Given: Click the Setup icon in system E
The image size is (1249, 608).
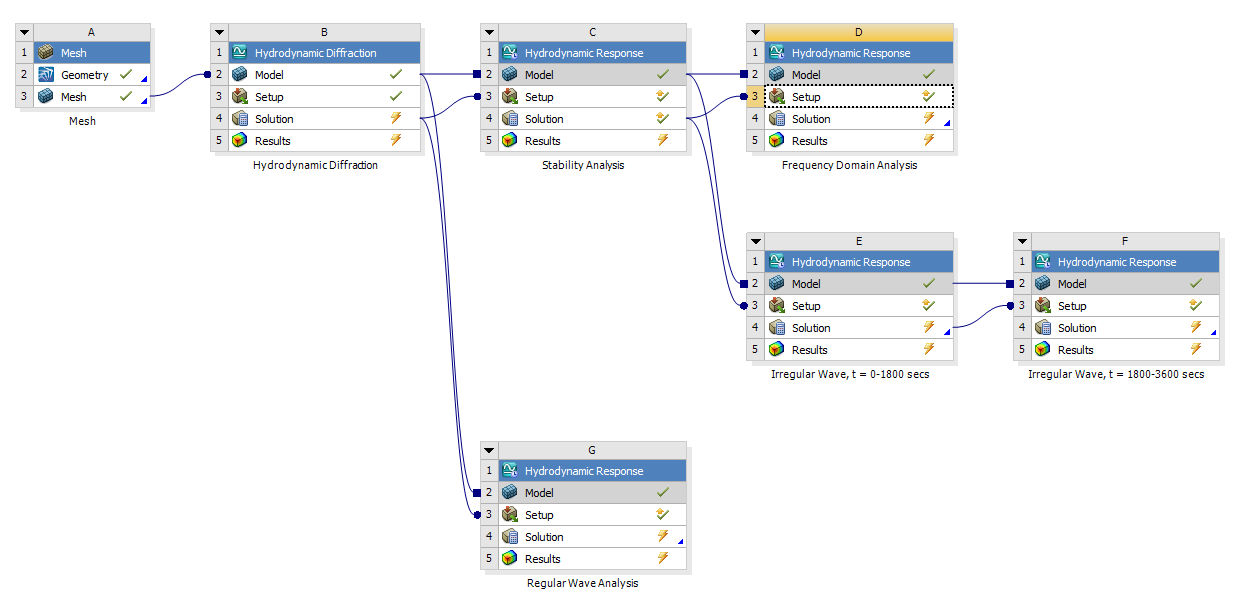Looking at the screenshot, I should [777, 306].
